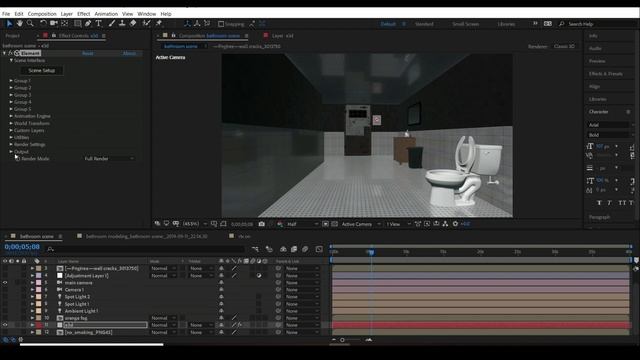Viewport: 640px width, 360px height.
Task: Click the Local Axis Mode icon
Action: [x=187, y=24]
